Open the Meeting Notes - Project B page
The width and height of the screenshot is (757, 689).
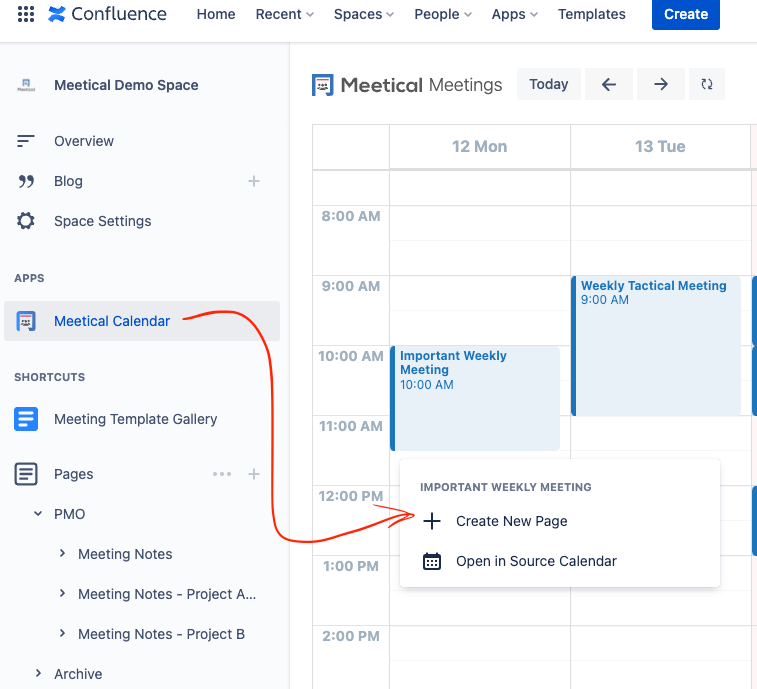[x=161, y=634]
